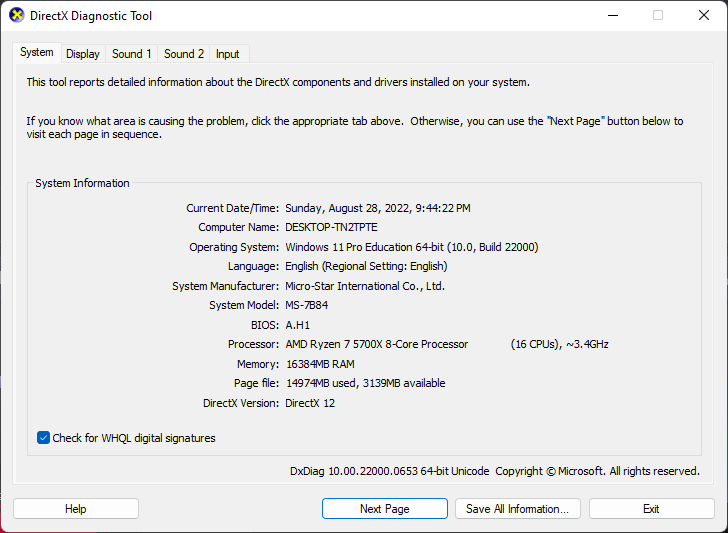The image size is (728, 533).
Task: Minimize the DirectX Diagnostic Tool window
Action: click(x=611, y=16)
